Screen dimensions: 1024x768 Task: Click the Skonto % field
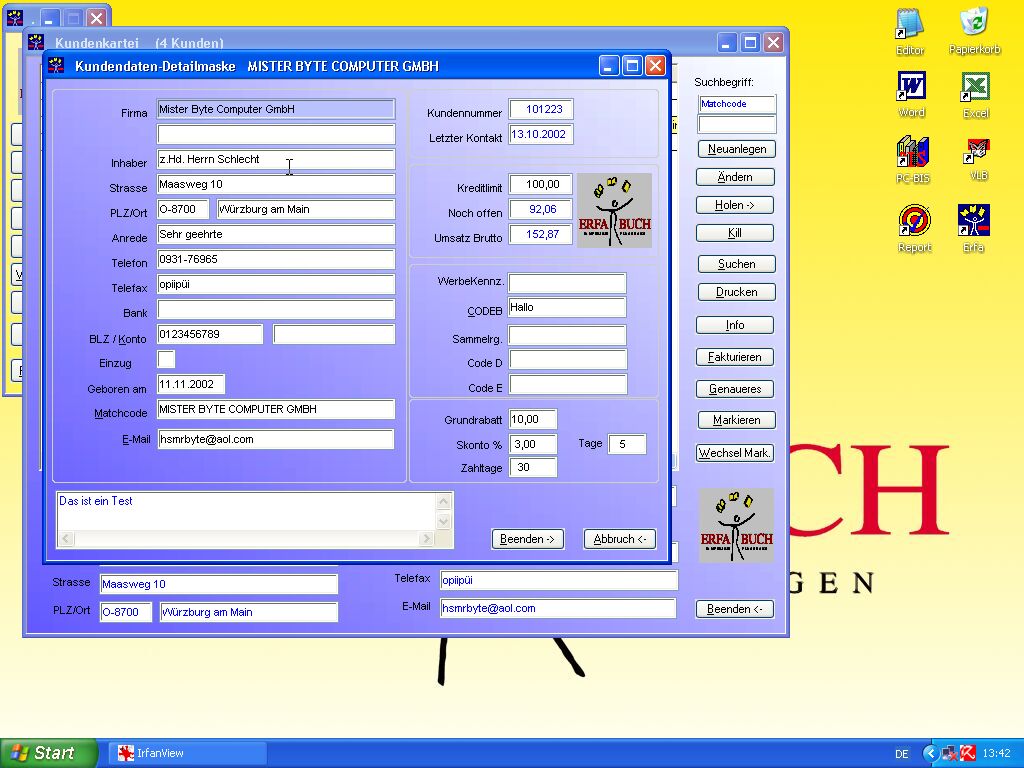pos(533,444)
